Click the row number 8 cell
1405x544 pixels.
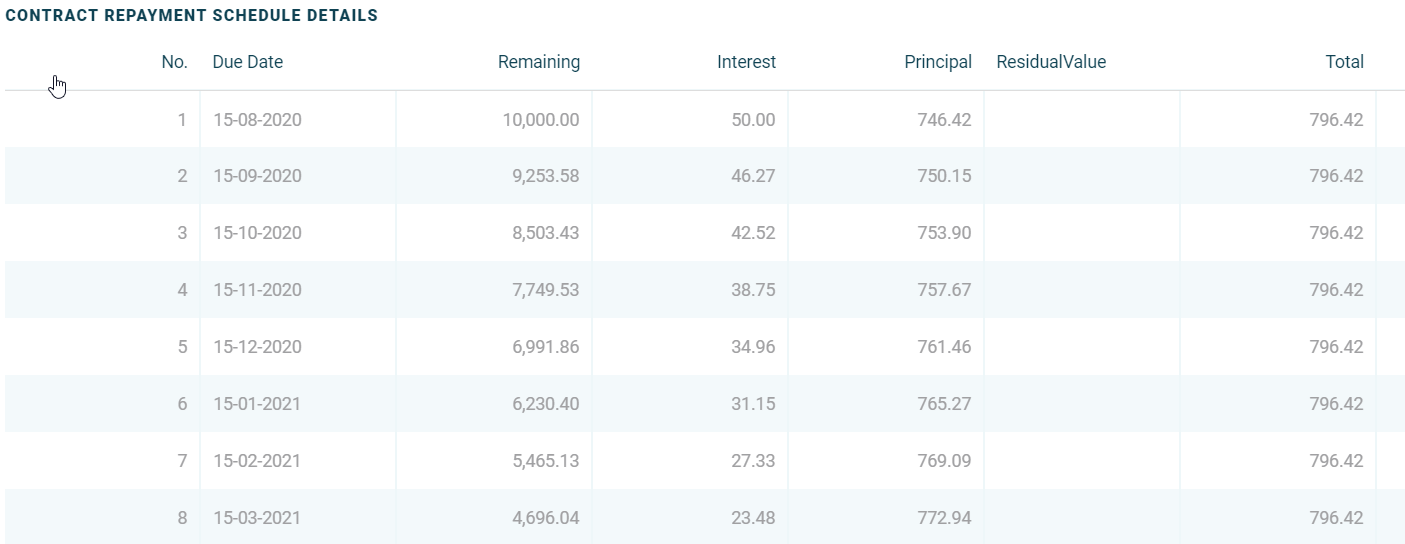point(182,518)
